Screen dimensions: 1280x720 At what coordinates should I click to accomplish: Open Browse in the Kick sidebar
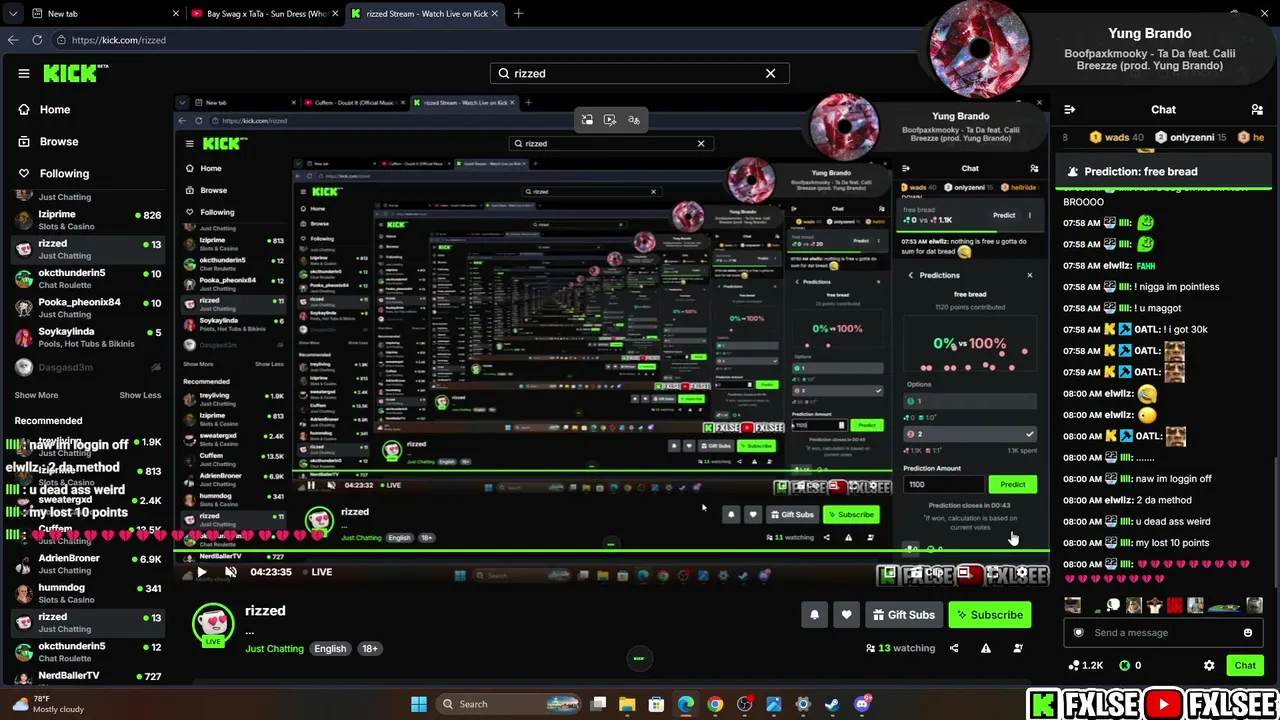[x=59, y=142]
